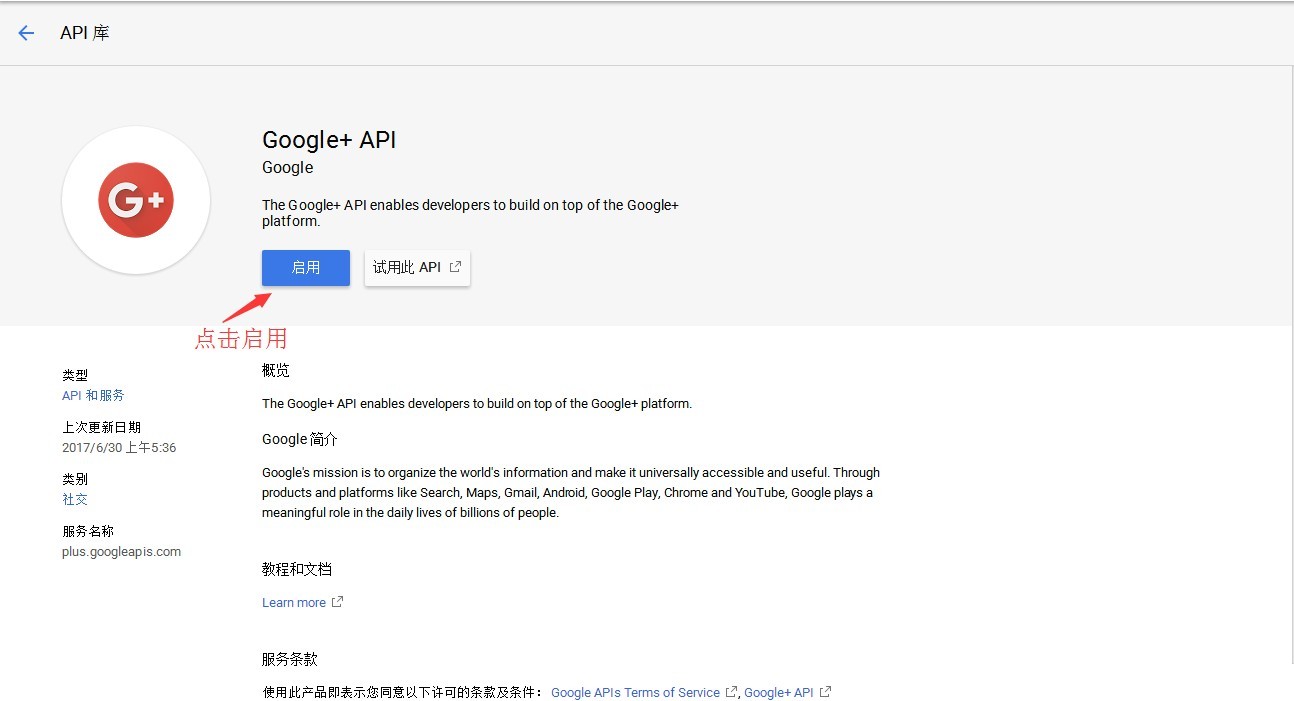Open the 试用此 API button
This screenshot has width=1294, height=701.
pos(417,268)
